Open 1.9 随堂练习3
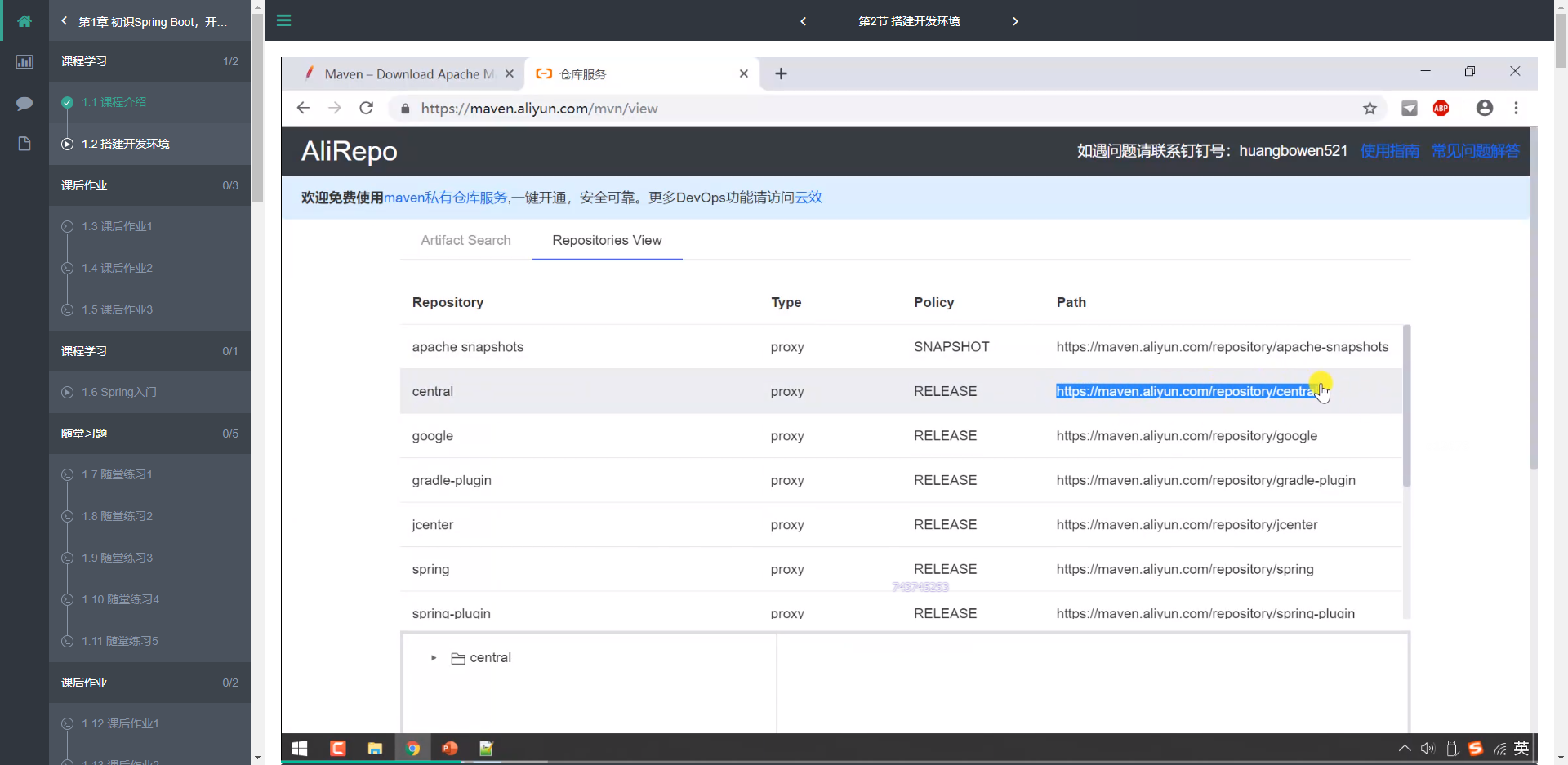 pos(149,558)
